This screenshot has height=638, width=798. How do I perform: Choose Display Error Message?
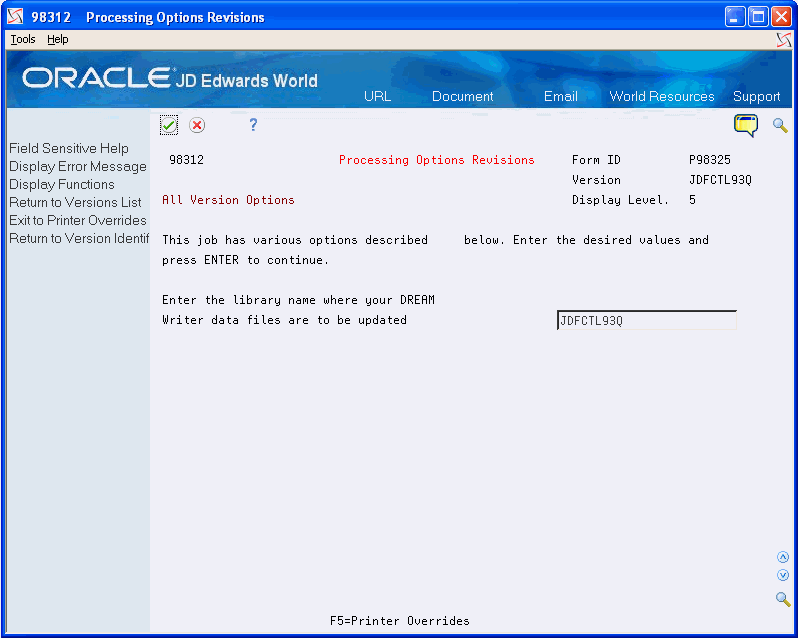[x=78, y=166]
